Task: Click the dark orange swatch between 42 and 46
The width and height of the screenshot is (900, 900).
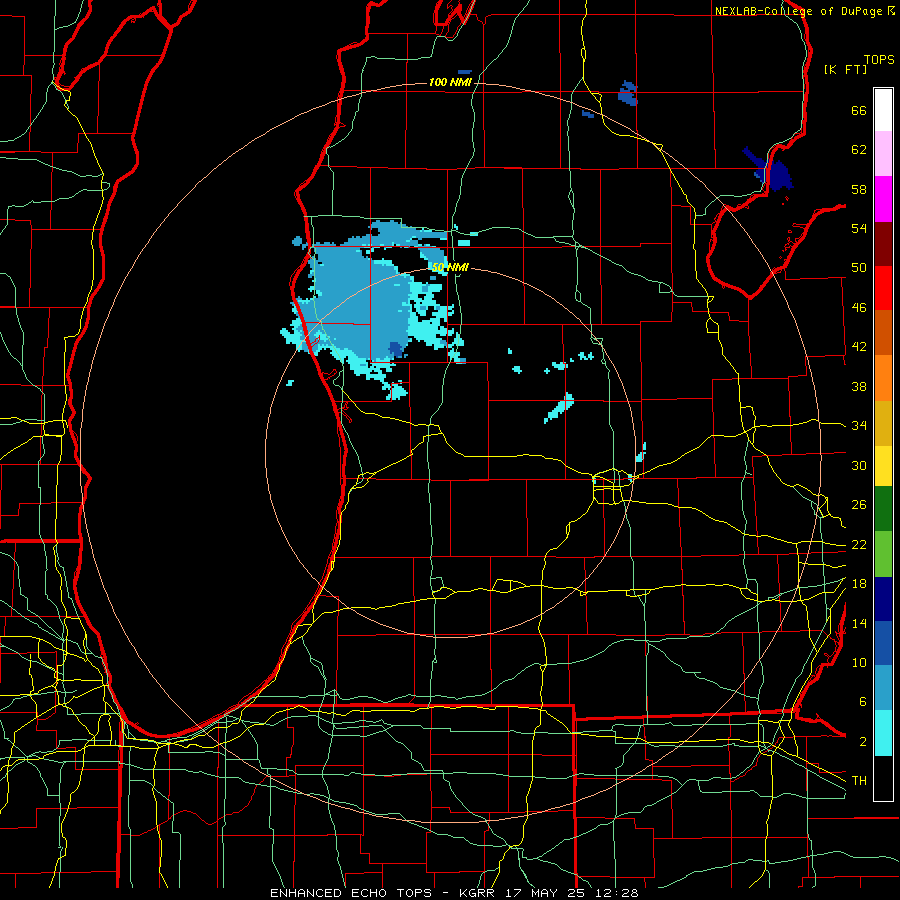Action: tap(883, 333)
